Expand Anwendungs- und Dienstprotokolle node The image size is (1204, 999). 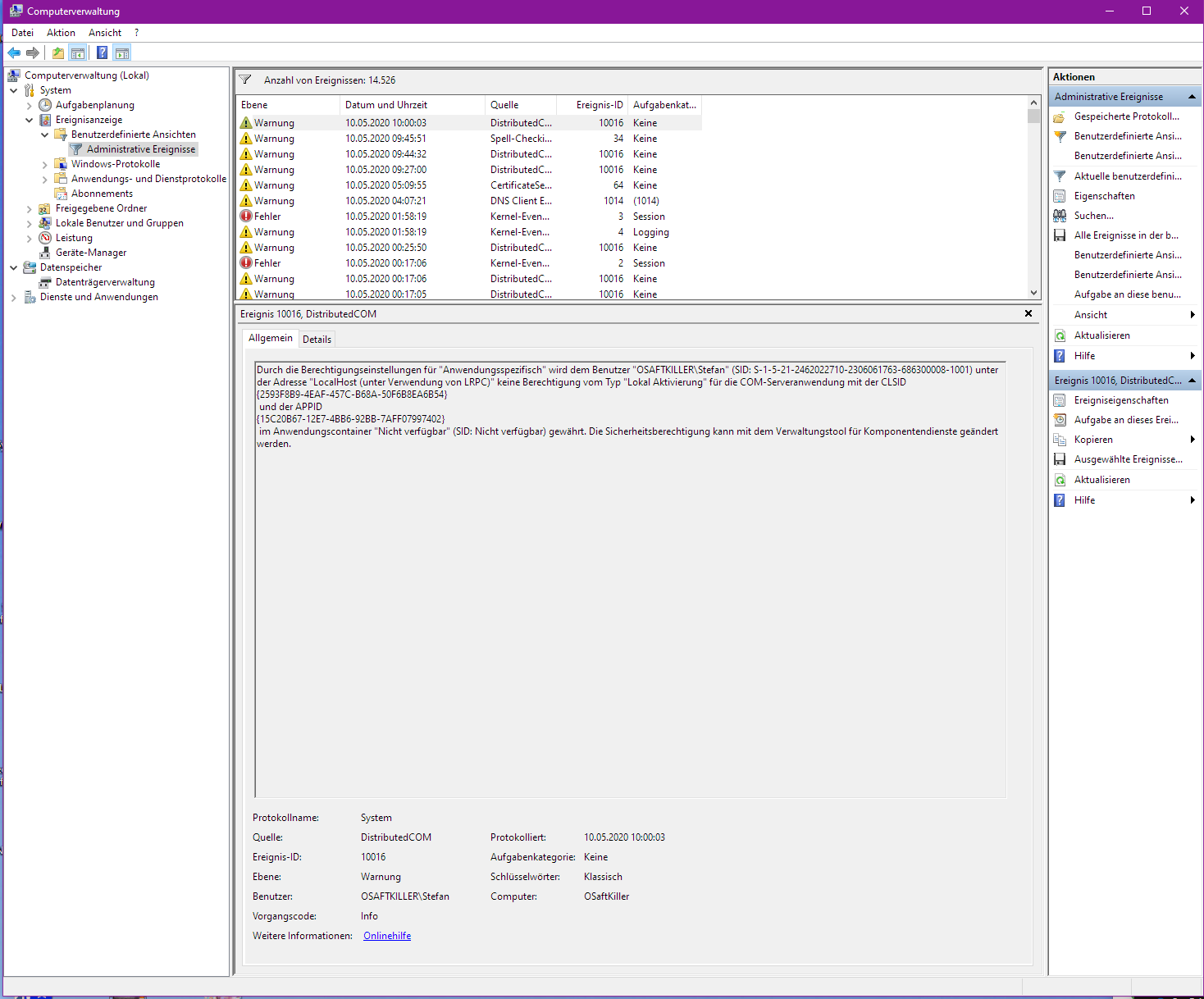pyautogui.click(x=45, y=179)
